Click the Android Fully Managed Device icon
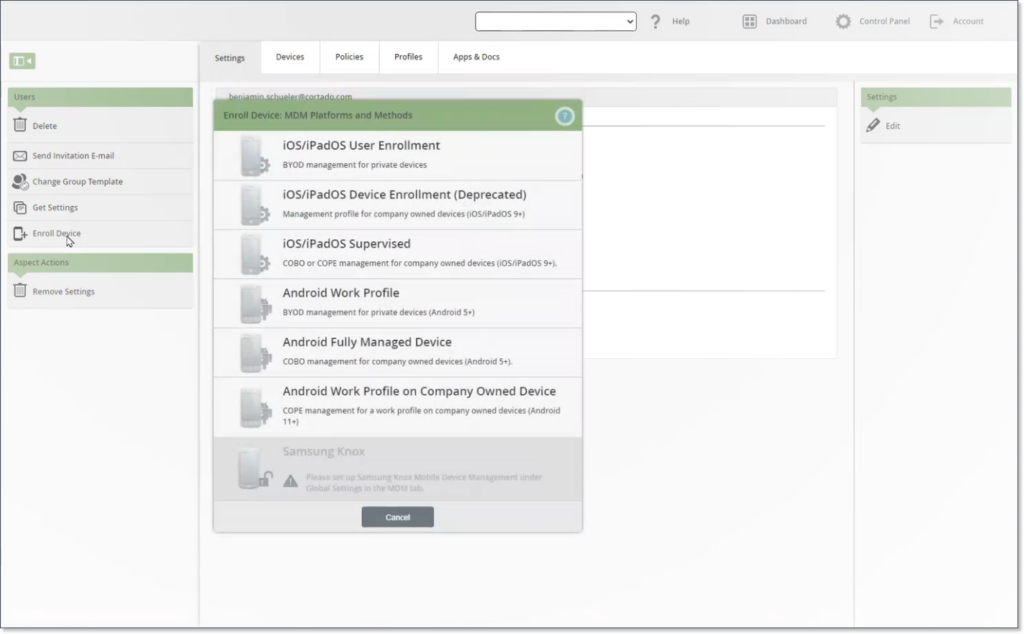 click(x=255, y=353)
